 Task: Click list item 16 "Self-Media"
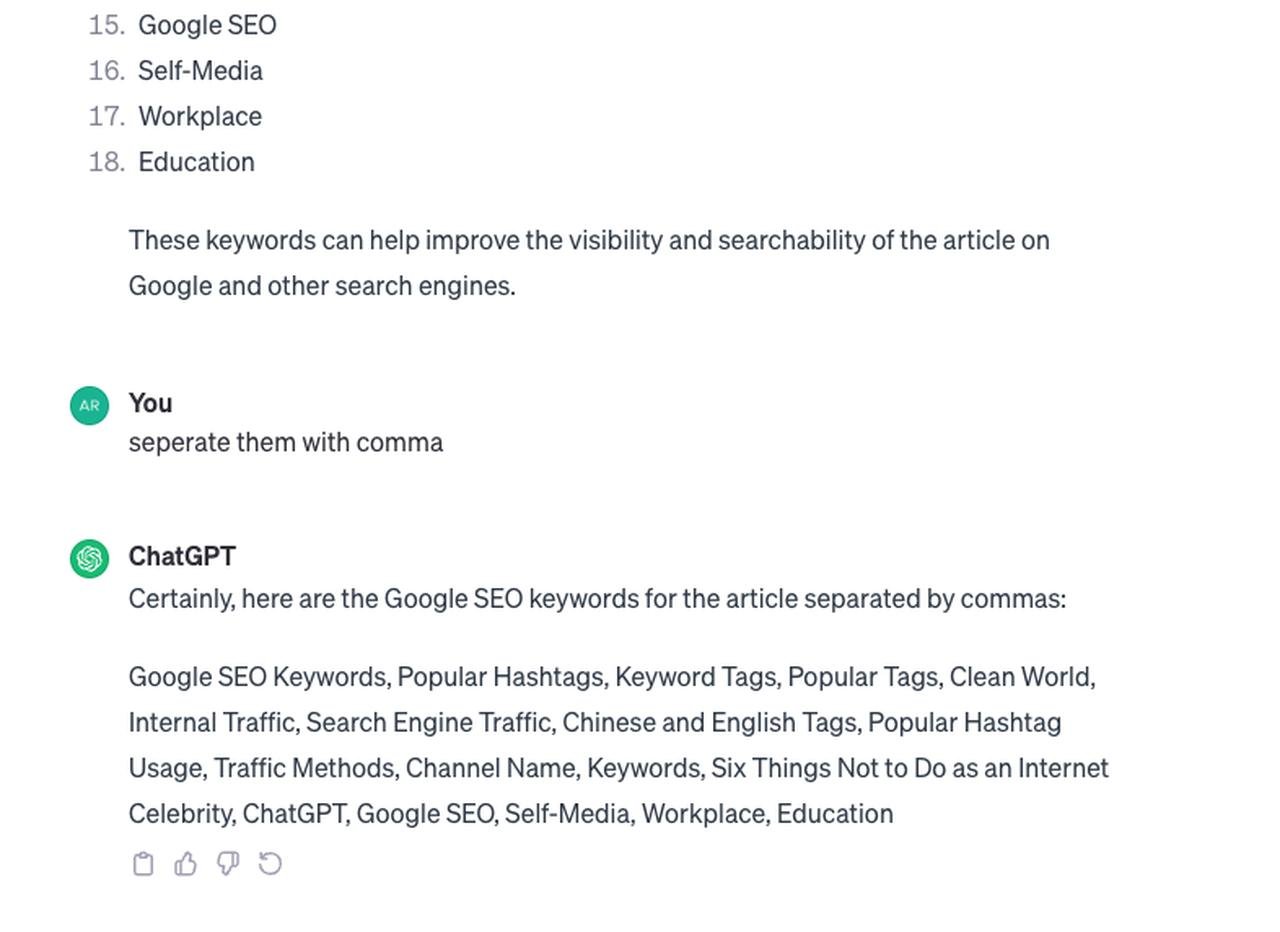(200, 71)
